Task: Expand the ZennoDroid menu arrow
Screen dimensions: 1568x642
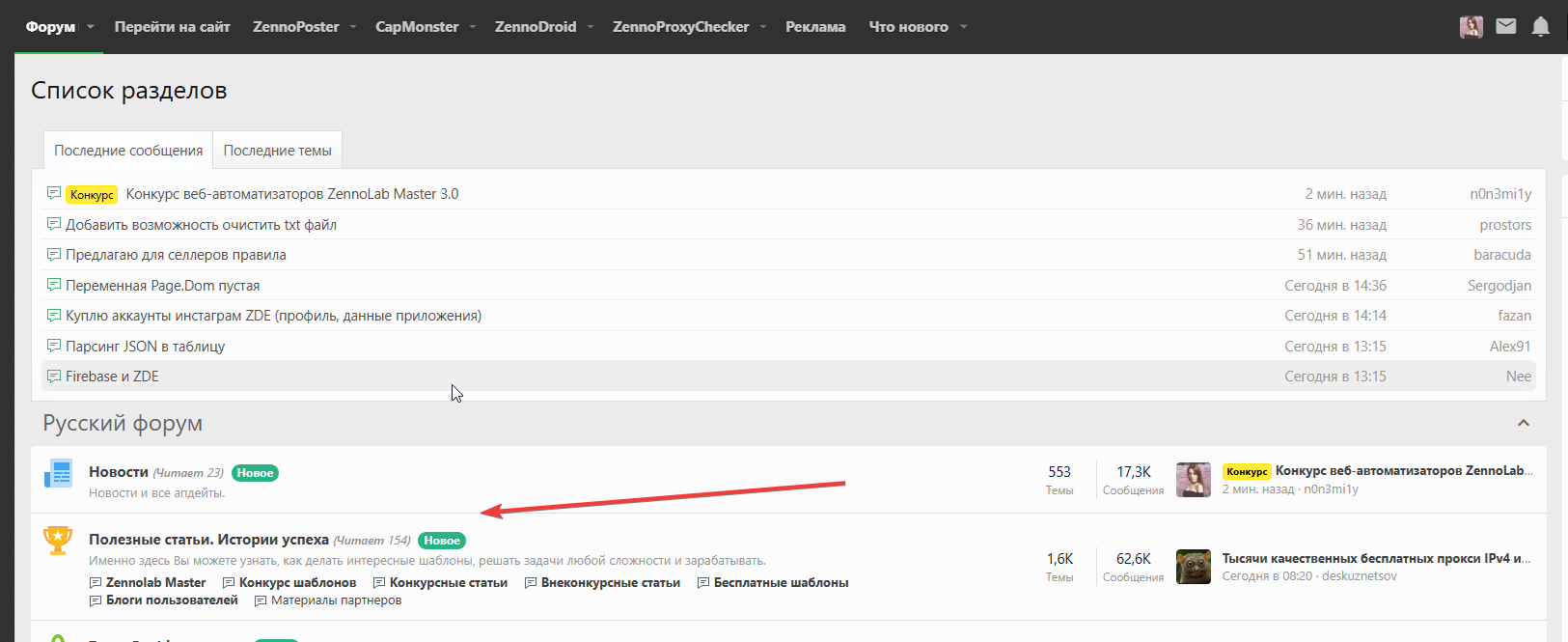Action: point(591,27)
